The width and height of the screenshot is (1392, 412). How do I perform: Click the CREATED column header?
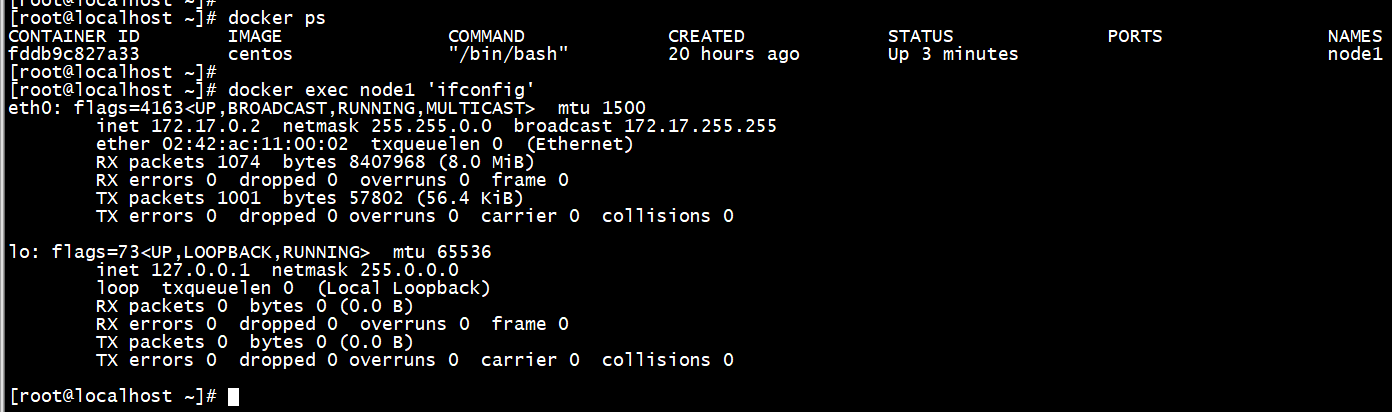[x=706, y=36]
